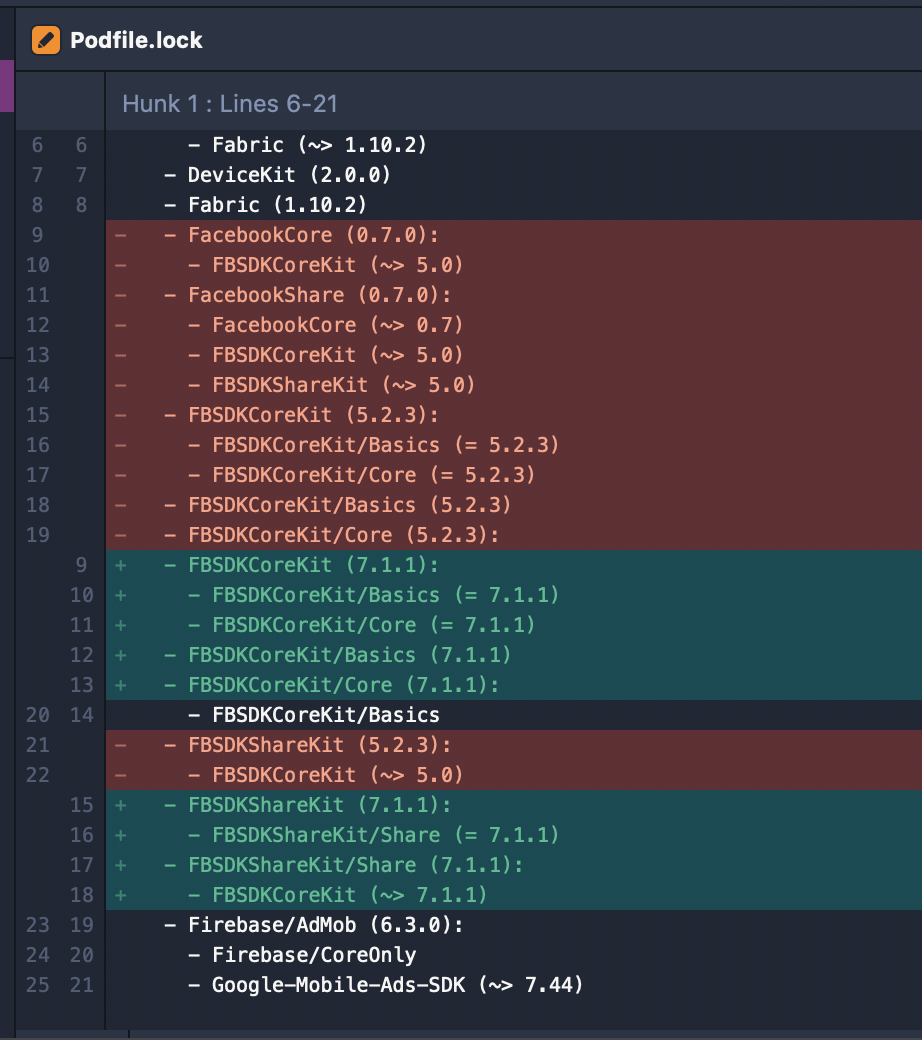The height and width of the screenshot is (1040, 922).
Task: Click the minus marker beside FBSDKShareKit (5.2.3)
Action: [121, 745]
